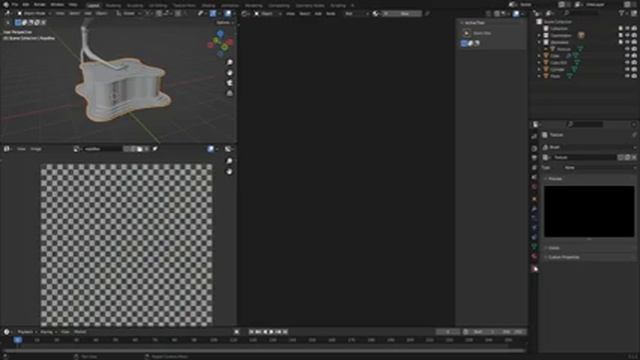This screenshot has height=360, width=640.
Task: Open the Object properties tab
Action: point(534,200)
